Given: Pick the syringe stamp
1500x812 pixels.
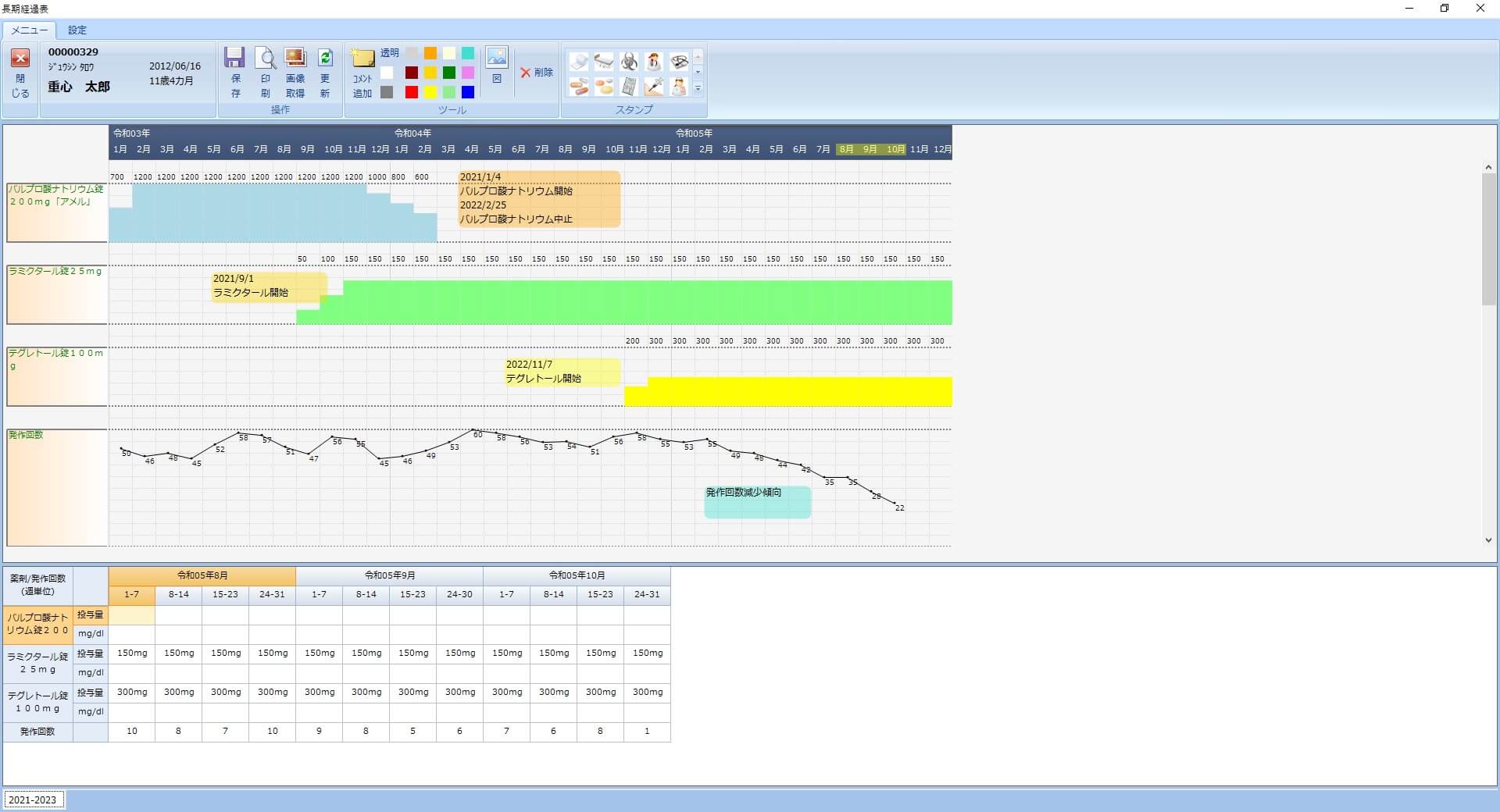Looking at the screenshot, I should (654, 87).
